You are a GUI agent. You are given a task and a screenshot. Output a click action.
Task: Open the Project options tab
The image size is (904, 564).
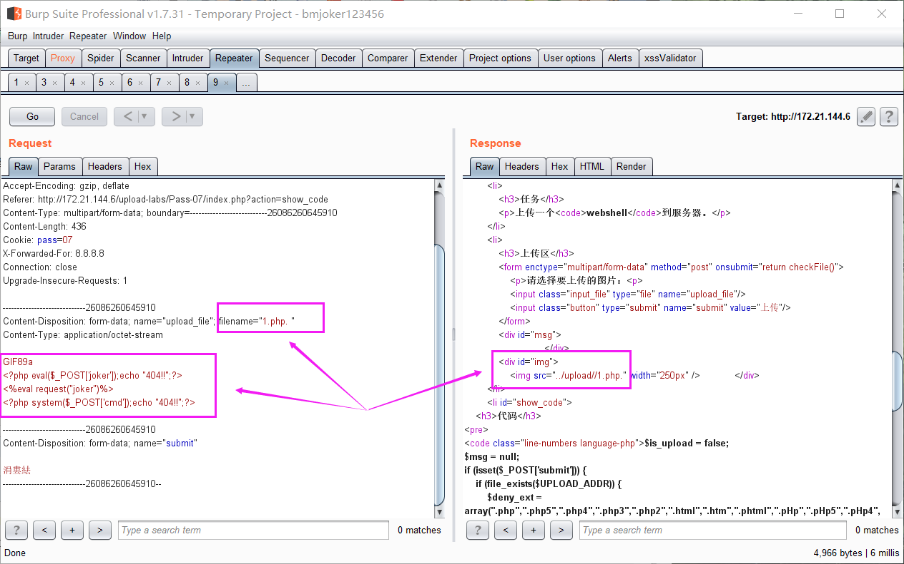500,58
